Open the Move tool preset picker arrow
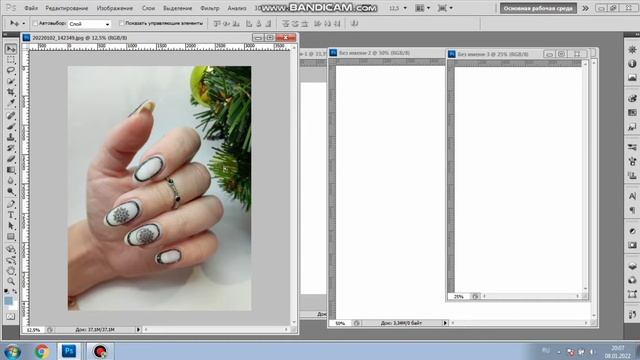Viewport: 640px width, 360px height. (x=23, y=24)
